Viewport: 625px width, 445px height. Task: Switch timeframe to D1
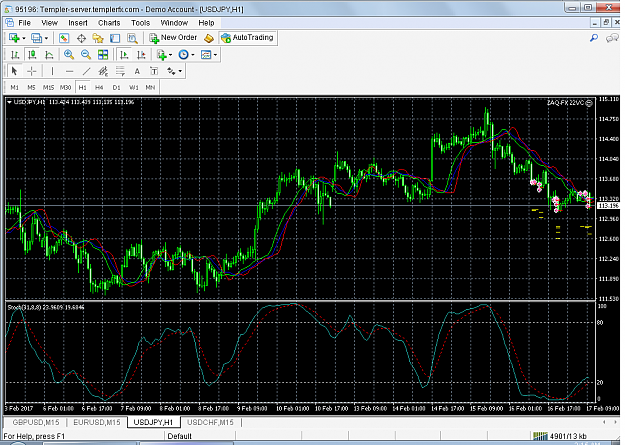point(116,87)
